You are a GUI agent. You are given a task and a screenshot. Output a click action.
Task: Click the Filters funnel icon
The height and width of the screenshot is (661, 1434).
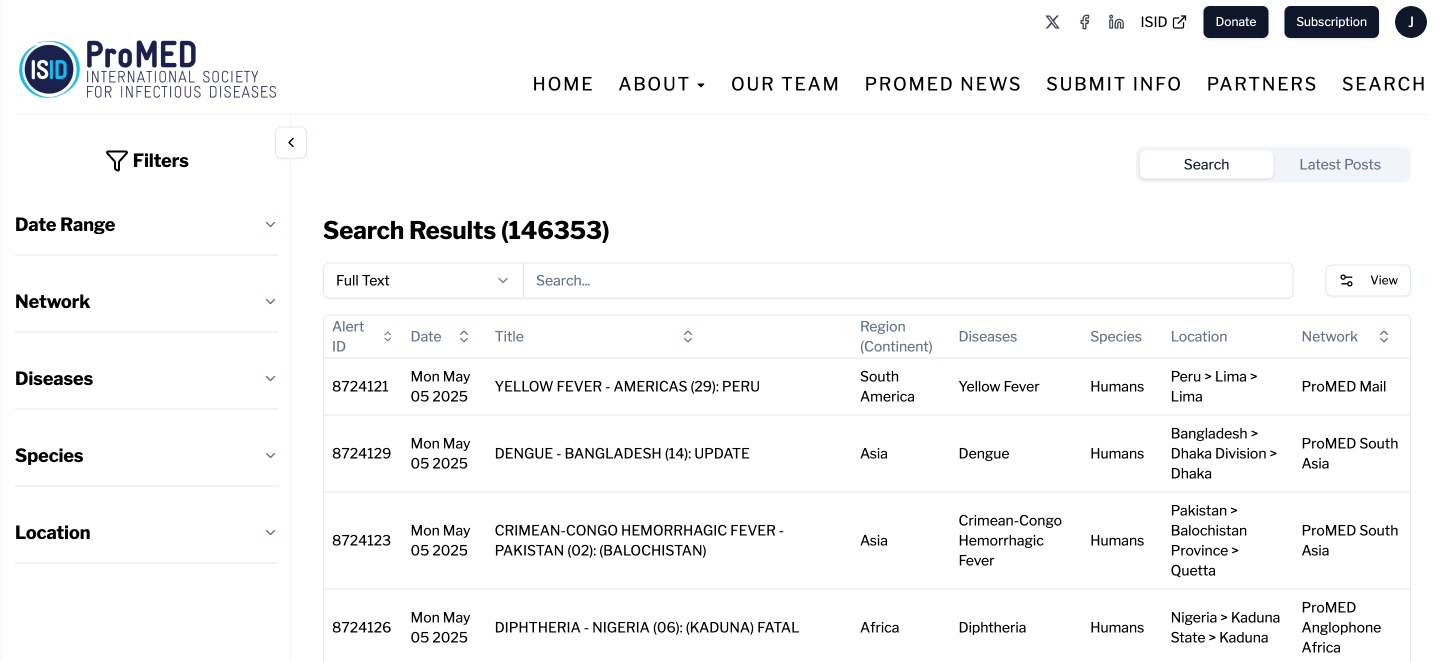116,160
